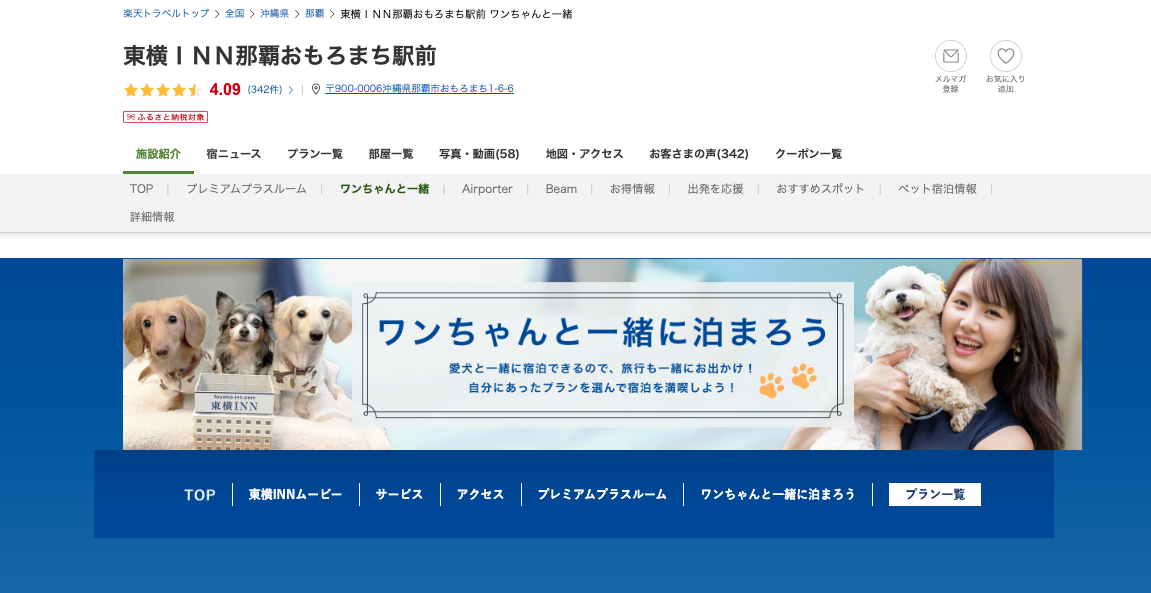
Task: Click the 4.09 rating score
Action: pos(225,90)
